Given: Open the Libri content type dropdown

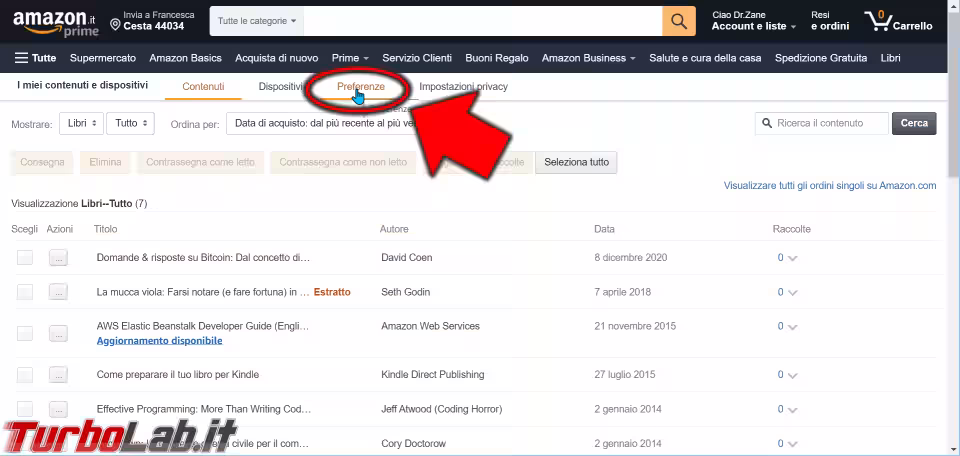Looking at the screenshot, I should pos(81,123).
